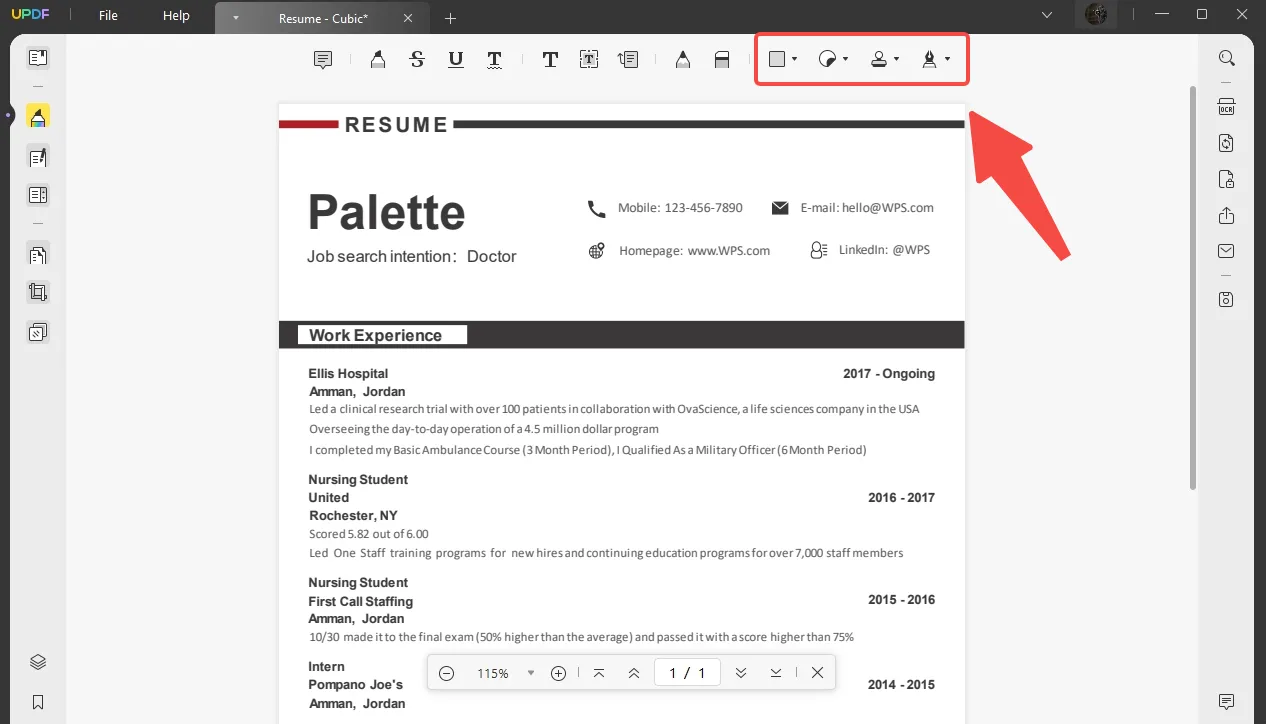Open the Search icon in right sidebar
The height and width of the screenshot is (724, 1266).
point(1227,58)
